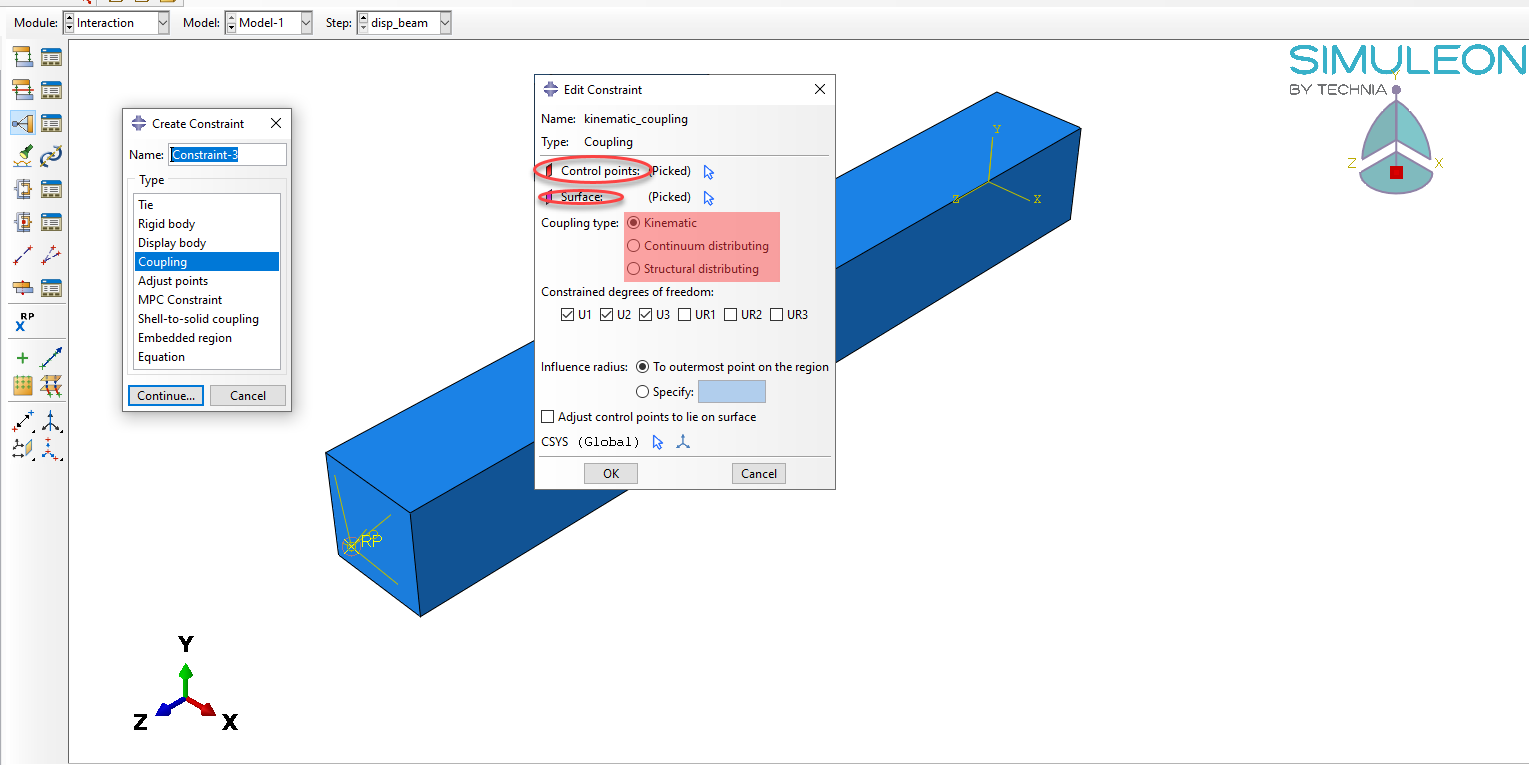Open the Constraint Manager

[x=52, y=122]
